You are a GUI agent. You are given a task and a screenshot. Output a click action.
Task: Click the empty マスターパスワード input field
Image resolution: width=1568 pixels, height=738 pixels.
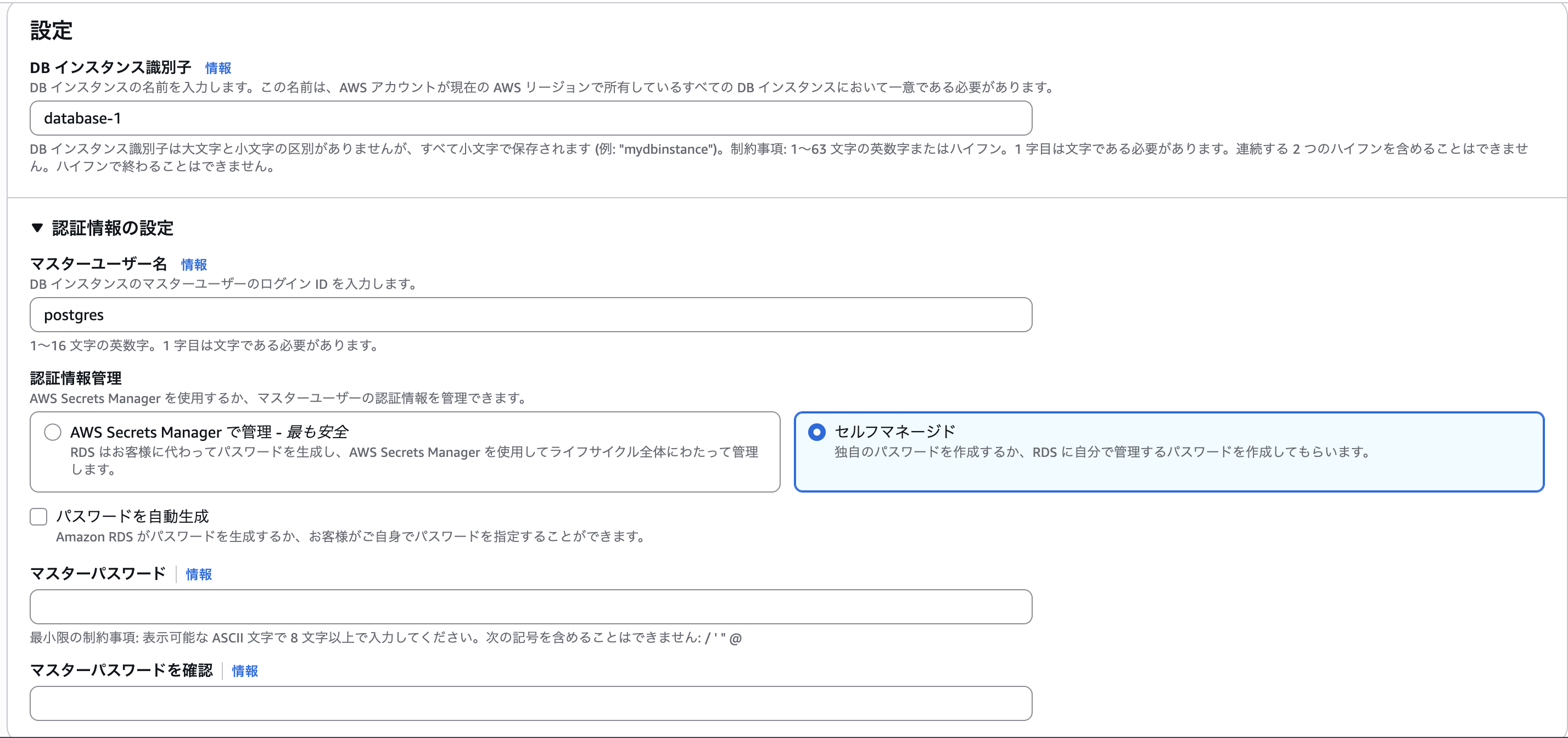click(530, 606)
